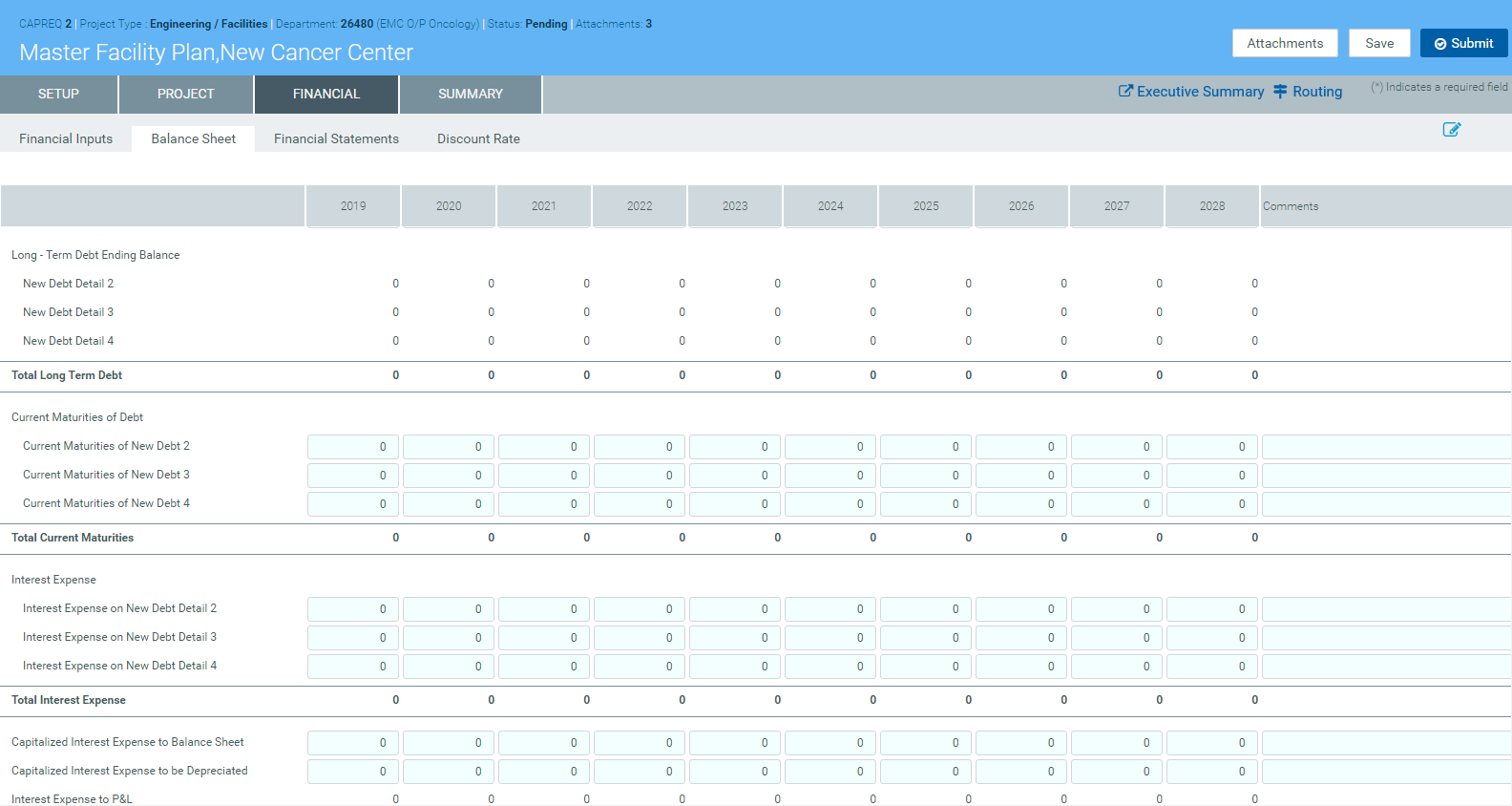The image size is (1512, 806).
Task: Open the Financial Statements sub-tab
Action: click(x=336, y=138)
